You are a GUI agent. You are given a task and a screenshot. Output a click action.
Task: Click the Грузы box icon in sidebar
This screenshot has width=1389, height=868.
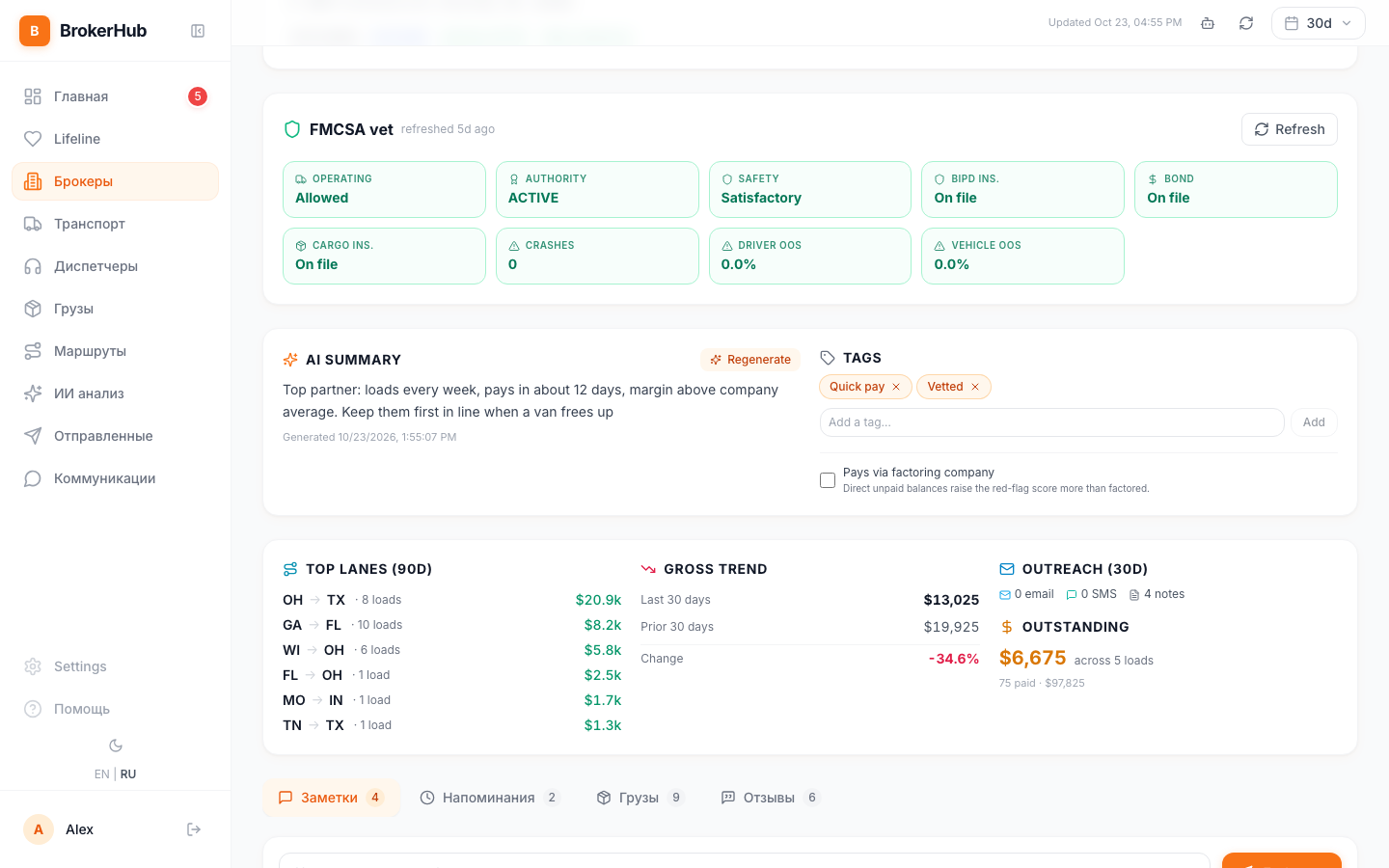coord(33,309)
